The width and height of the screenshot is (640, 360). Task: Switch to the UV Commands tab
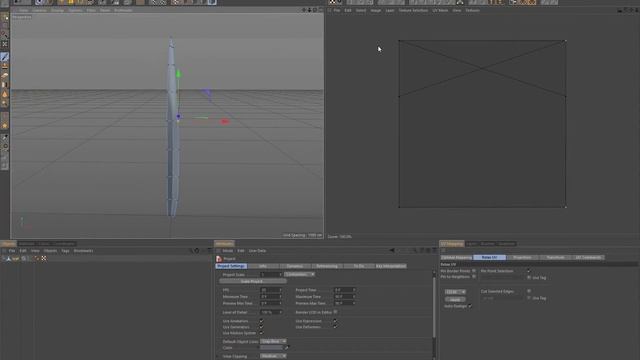(588, 258)
